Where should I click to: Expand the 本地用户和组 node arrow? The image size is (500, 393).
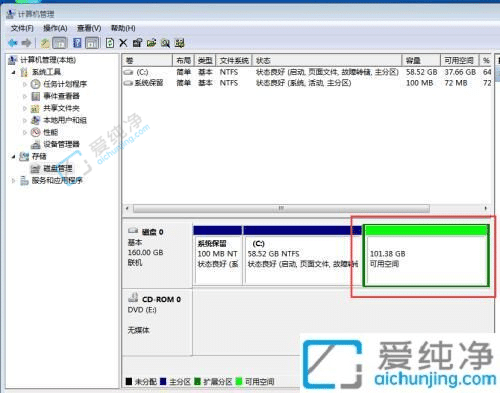click(x=25, y=120)
